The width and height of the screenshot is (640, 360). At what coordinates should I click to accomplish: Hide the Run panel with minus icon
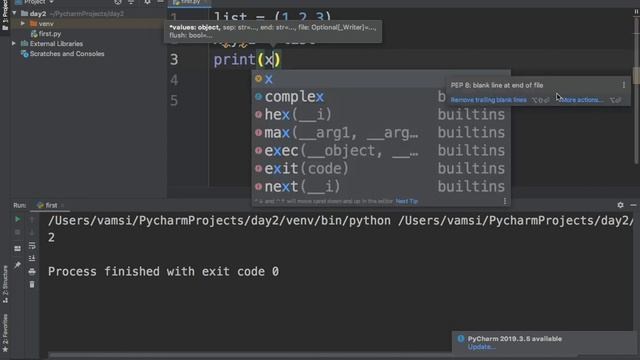tap(633, 205)
